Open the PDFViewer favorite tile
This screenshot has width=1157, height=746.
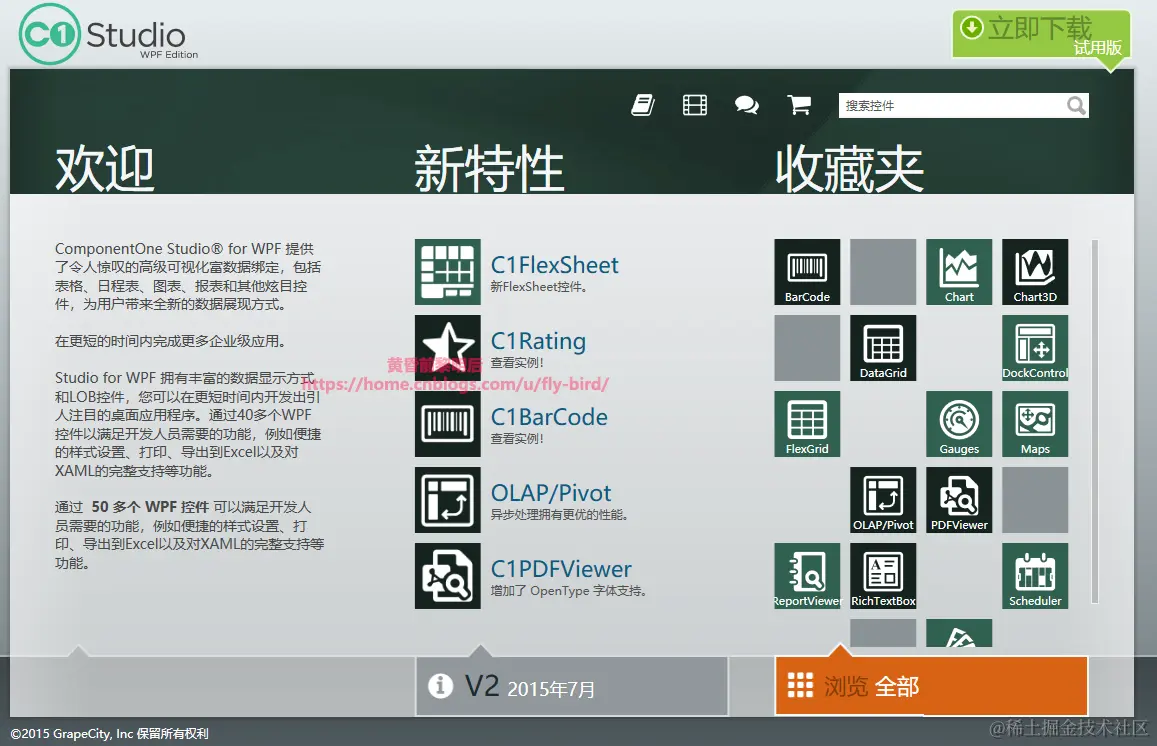coord(959,500)
